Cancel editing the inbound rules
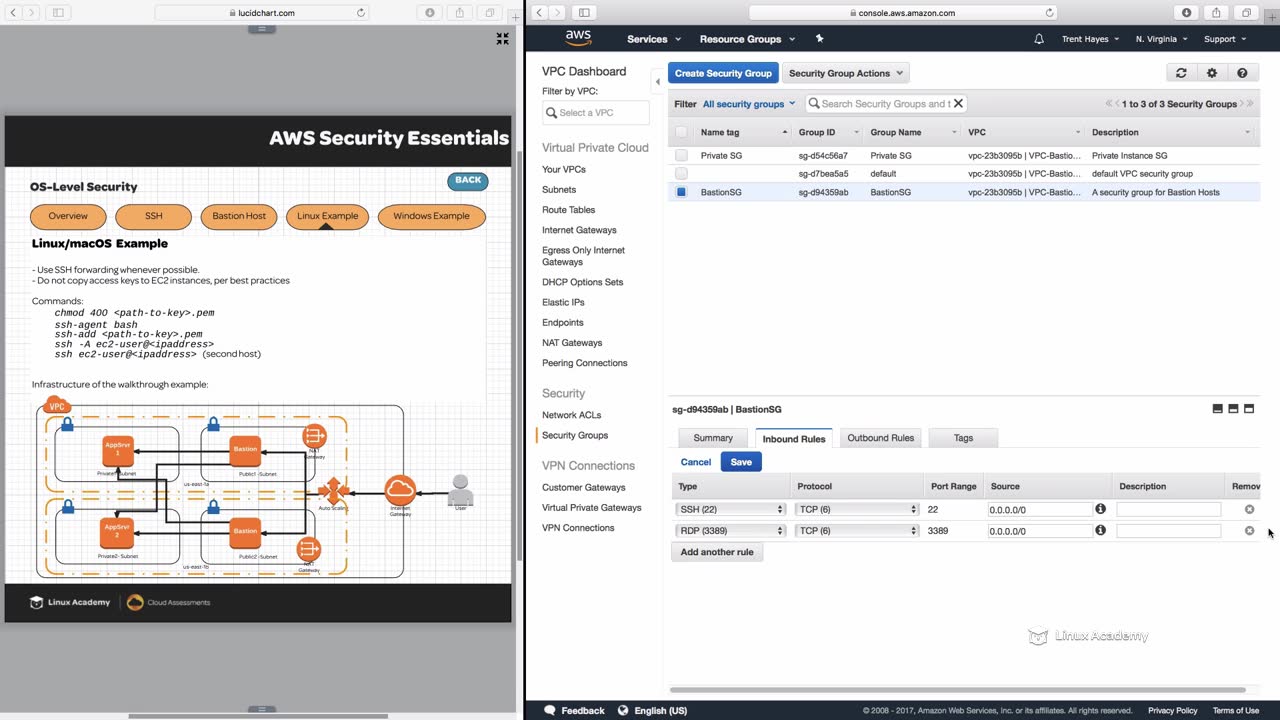 click(696, 462)
